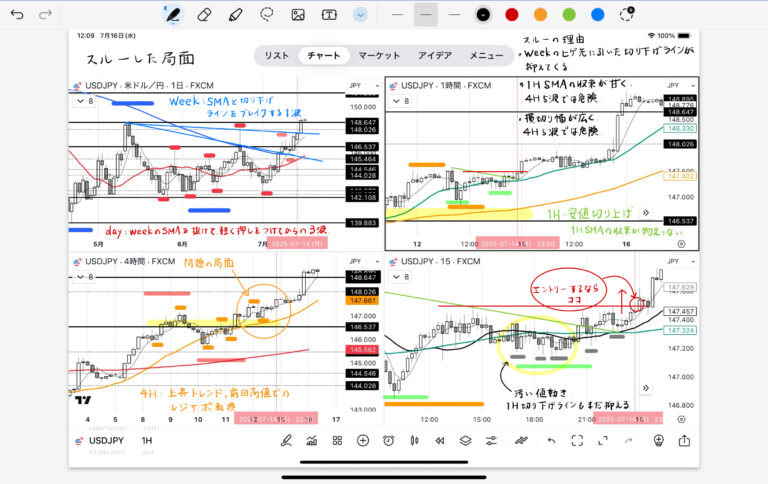The height and width of the screenshot is (484, 768).
Task: Jump to latest bar on 15 minute chart
Action: coord(646,388)
